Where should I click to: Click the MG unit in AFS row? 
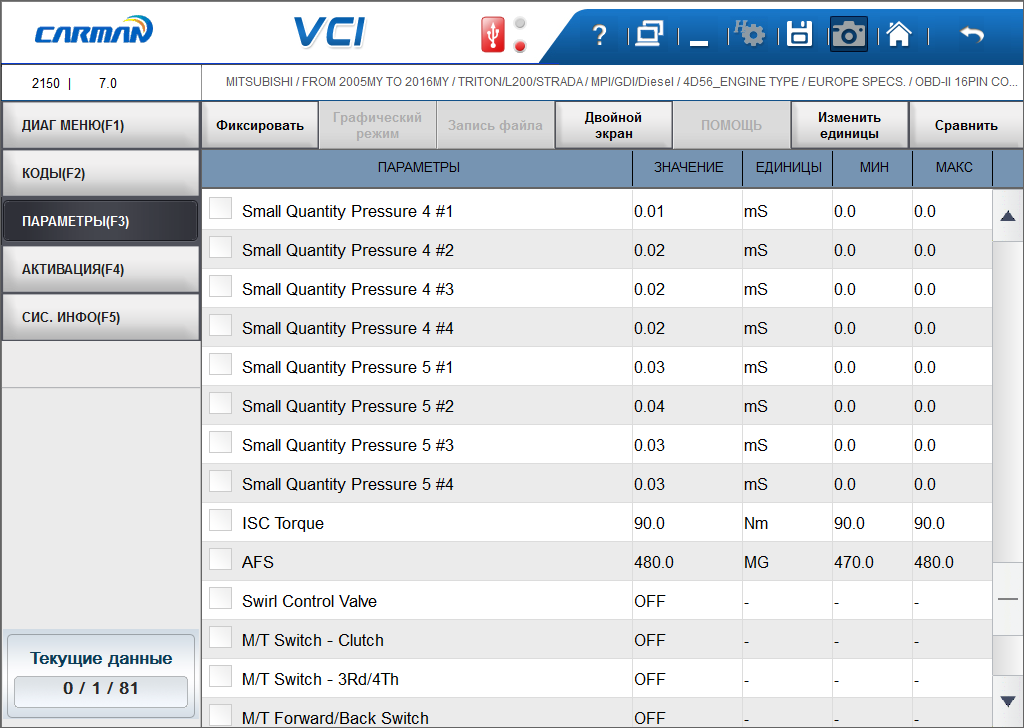point(756,563)
